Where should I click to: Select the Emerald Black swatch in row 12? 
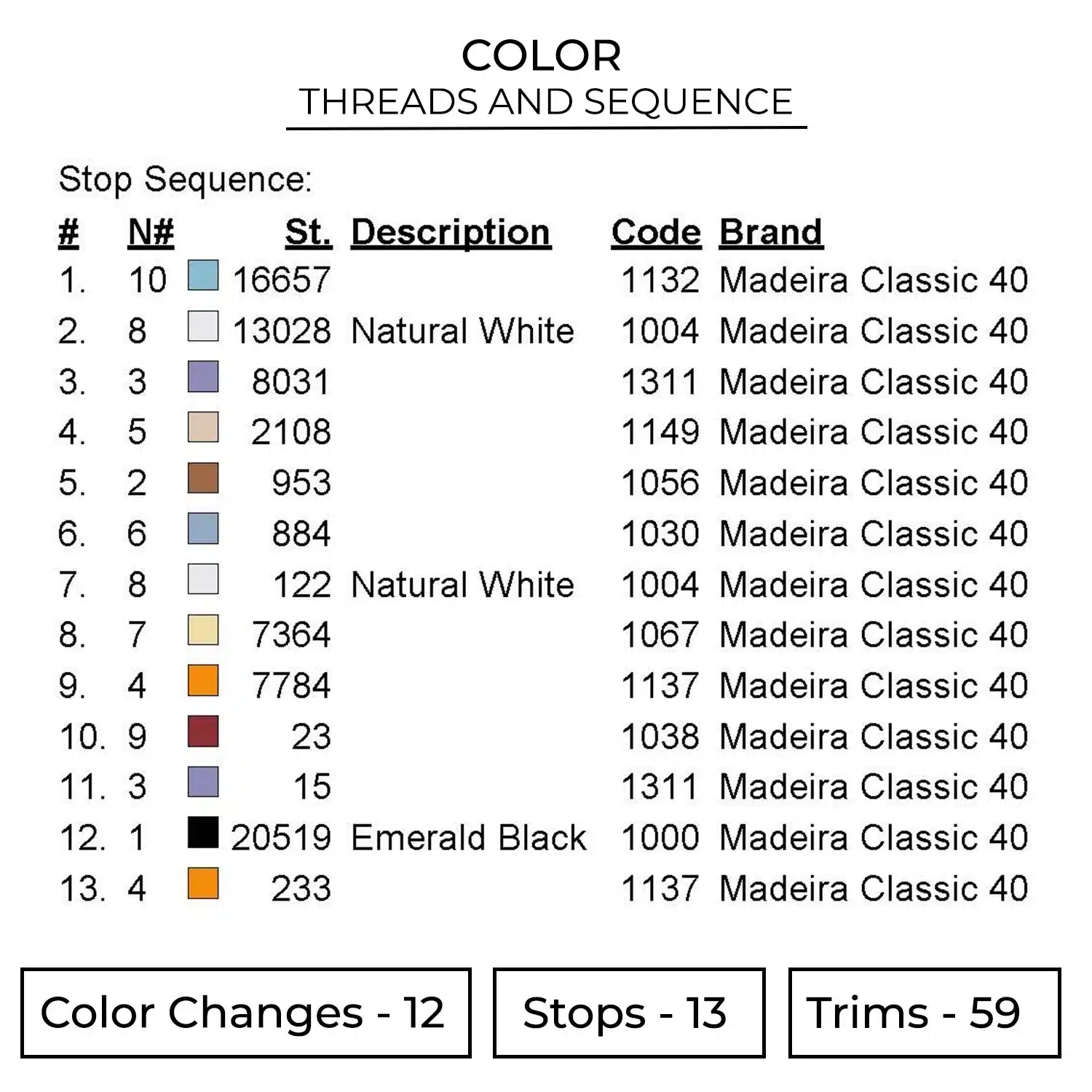(203, 833)
